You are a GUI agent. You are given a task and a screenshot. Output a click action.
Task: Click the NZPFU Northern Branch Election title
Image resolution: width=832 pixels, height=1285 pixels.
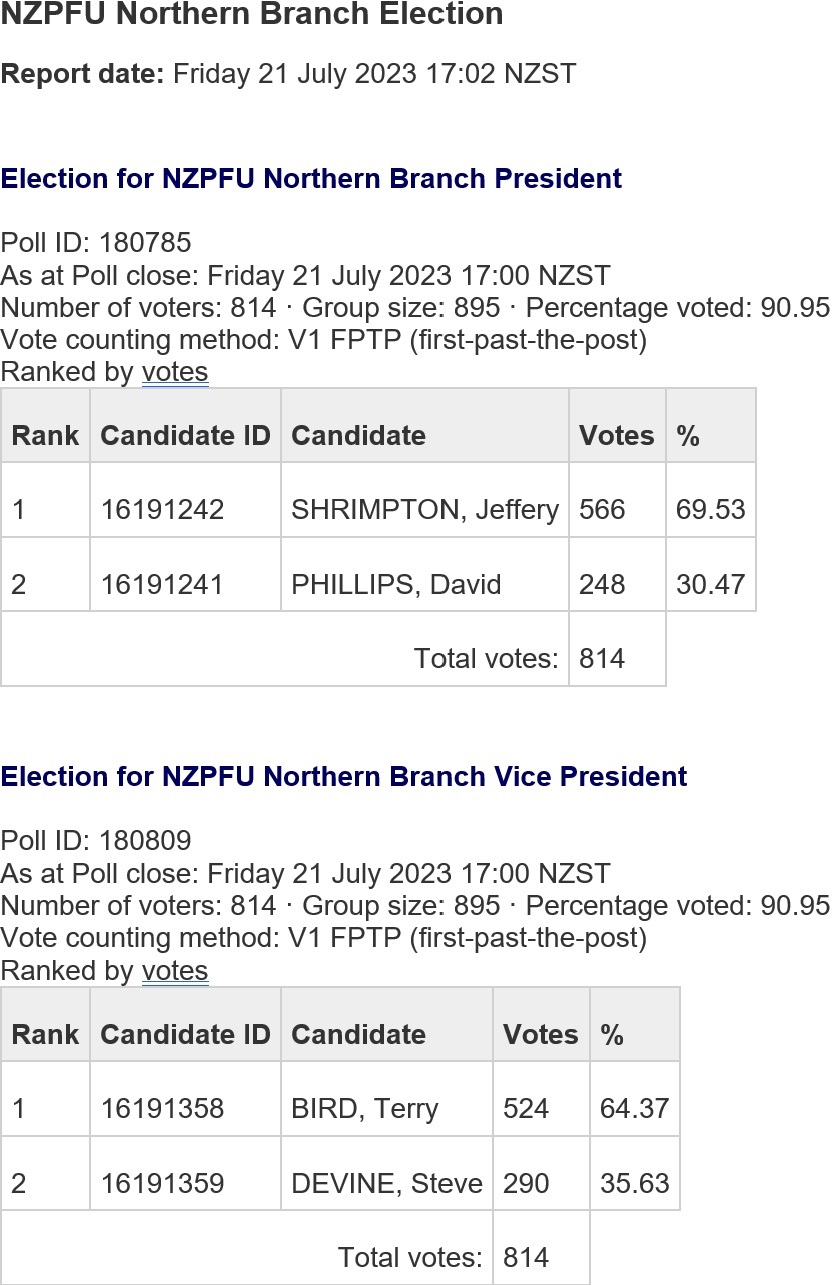click(252, 15)
